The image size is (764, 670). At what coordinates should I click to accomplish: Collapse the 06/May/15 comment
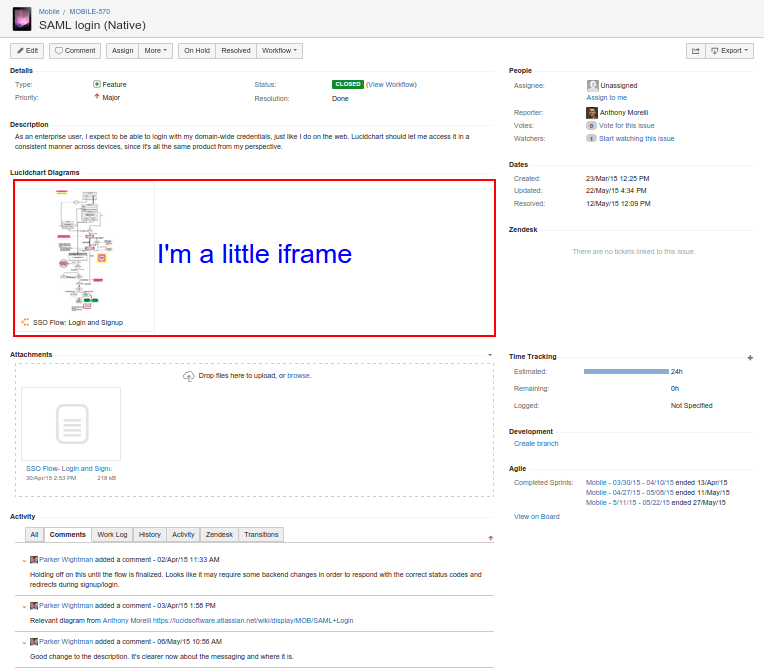24,642
